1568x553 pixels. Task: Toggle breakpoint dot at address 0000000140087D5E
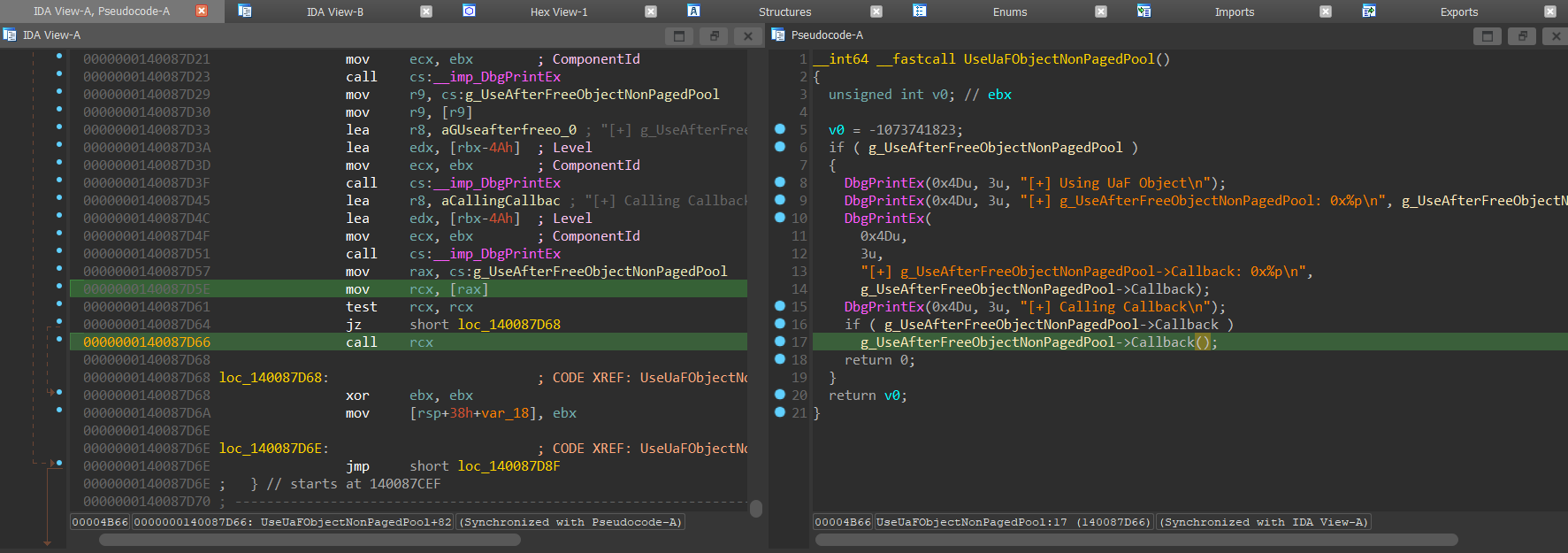(x=59, y=286)
